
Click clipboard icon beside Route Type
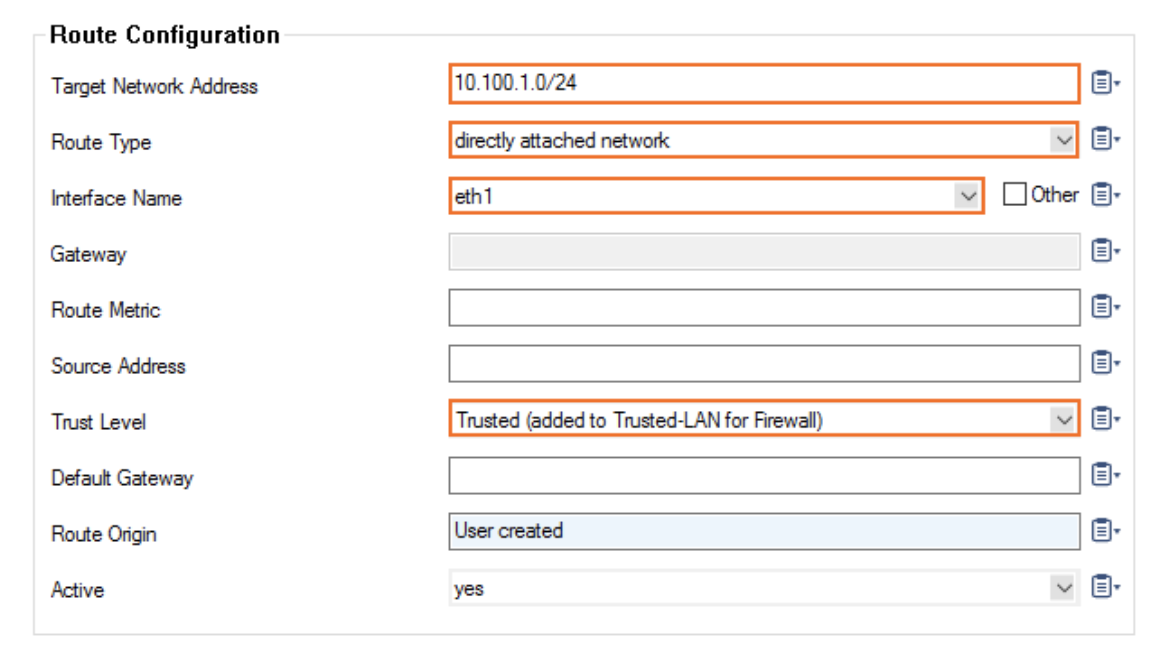(x=1102, y=140)
